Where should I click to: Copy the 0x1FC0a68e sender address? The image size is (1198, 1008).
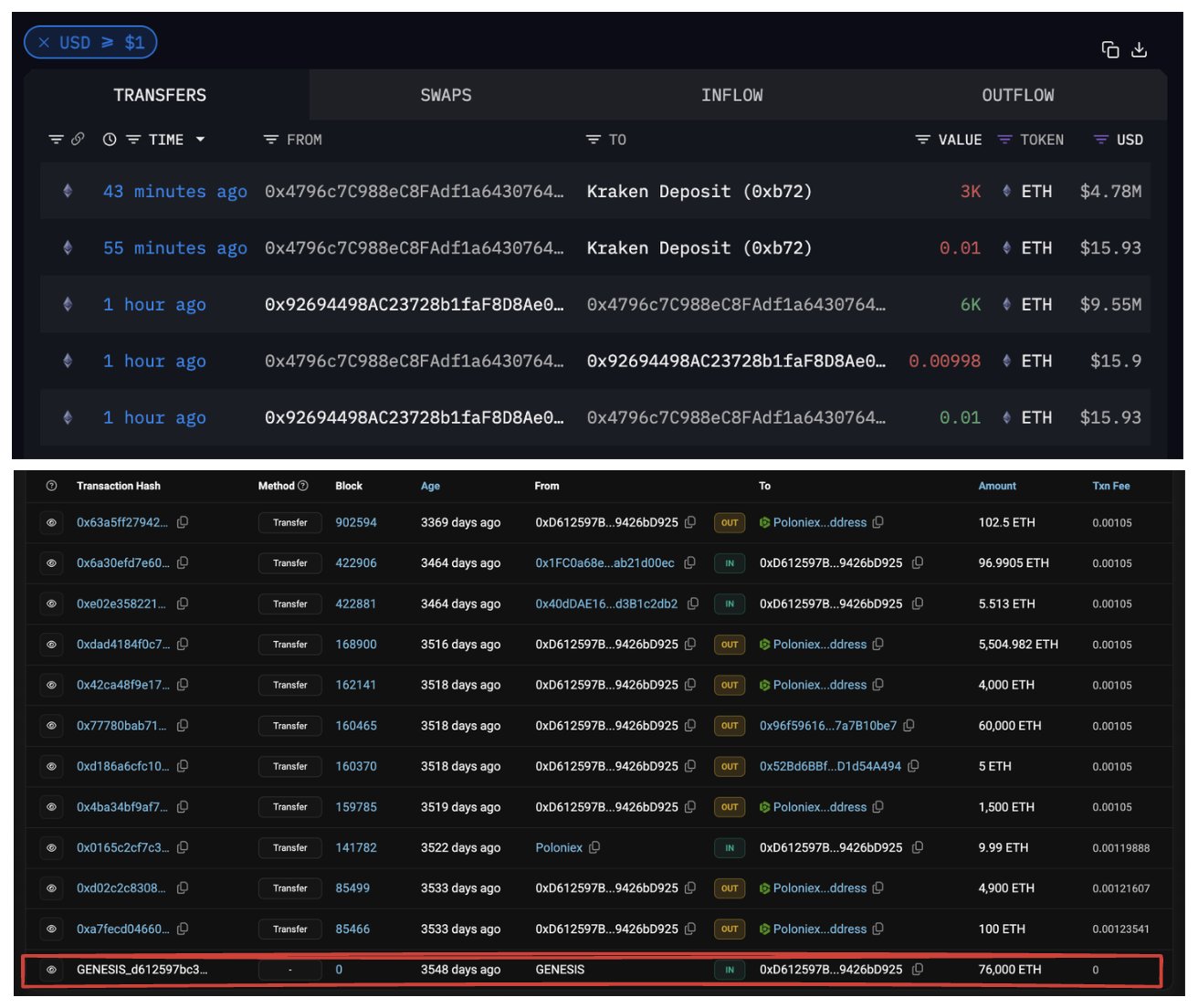point(689,563)
